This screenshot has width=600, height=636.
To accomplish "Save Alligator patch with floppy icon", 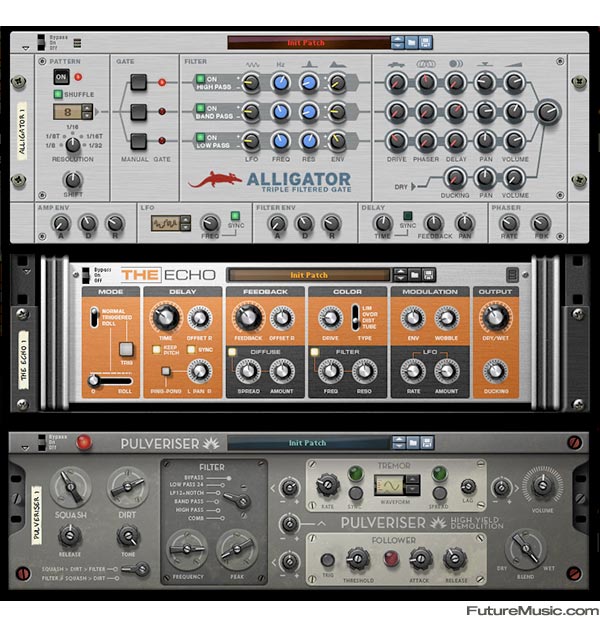I will click(425, 43).
